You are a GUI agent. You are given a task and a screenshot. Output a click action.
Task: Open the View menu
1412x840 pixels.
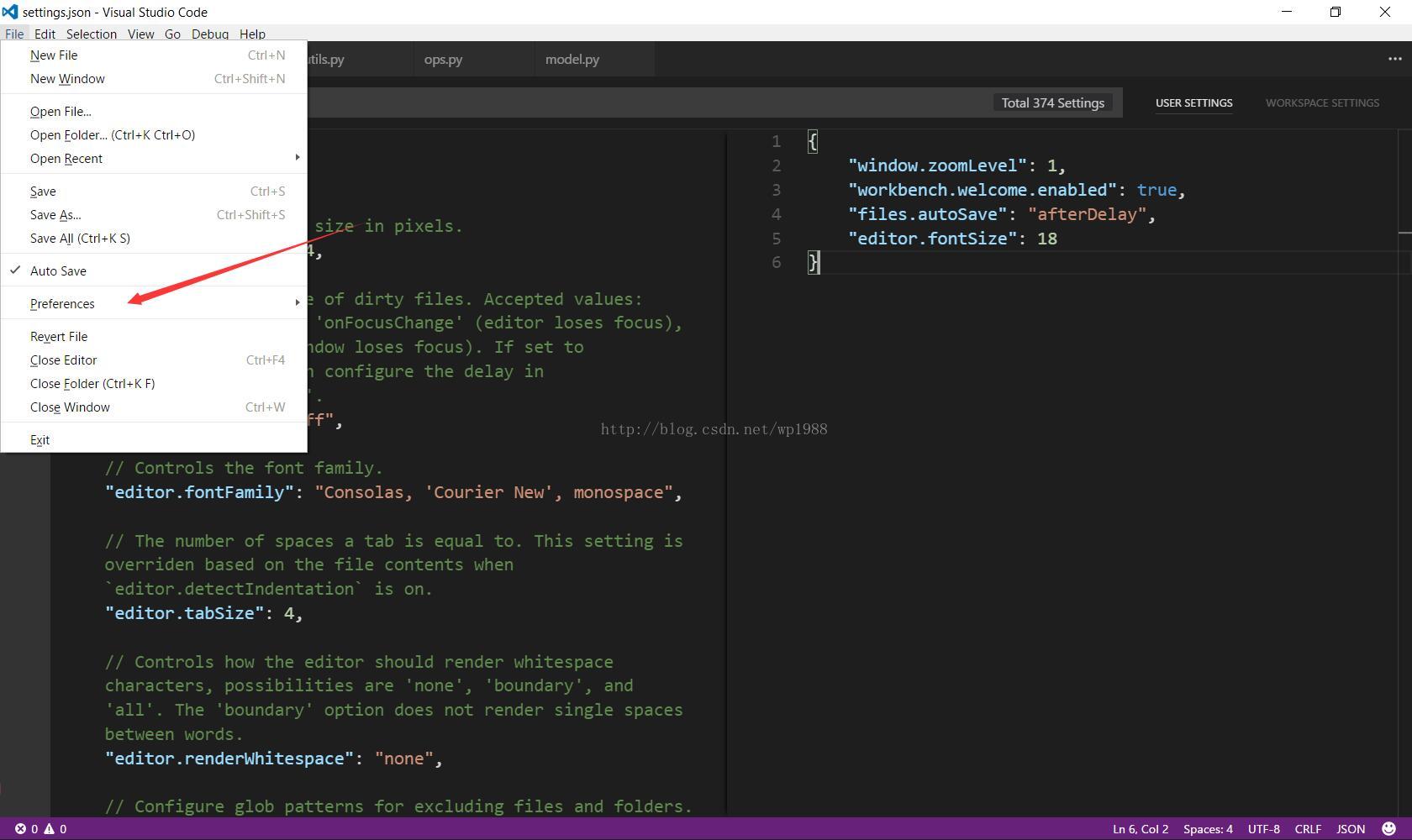point(140,34)
